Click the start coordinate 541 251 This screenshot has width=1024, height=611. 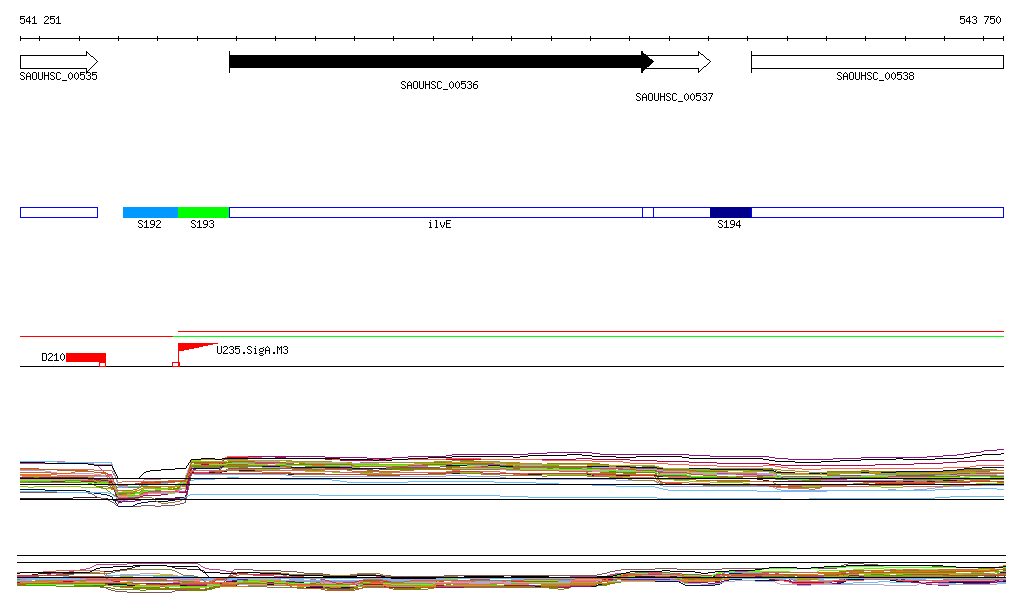40,20
